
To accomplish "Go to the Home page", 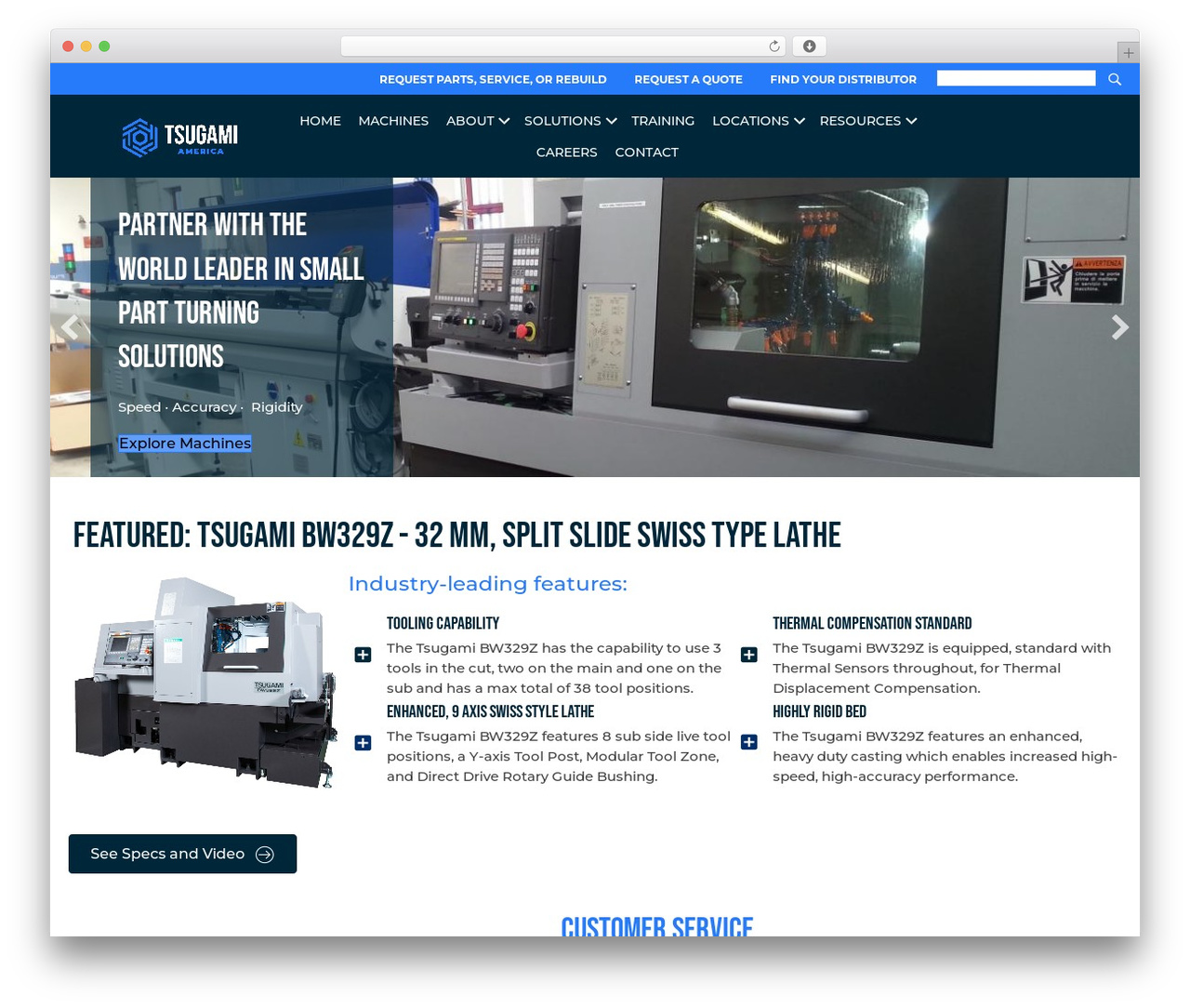I will coord(320,121).
